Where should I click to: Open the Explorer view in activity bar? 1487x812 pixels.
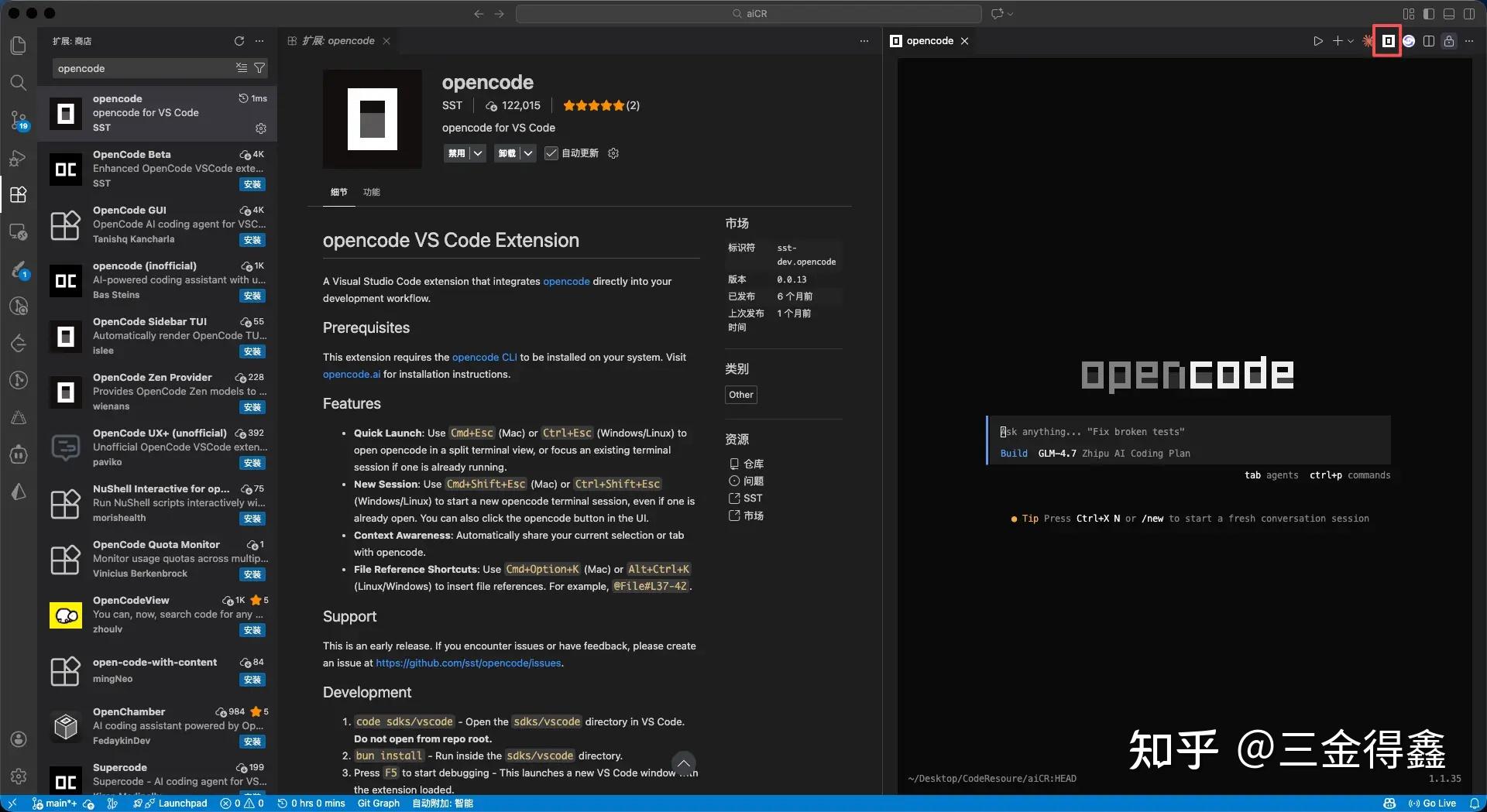point(19,45)
